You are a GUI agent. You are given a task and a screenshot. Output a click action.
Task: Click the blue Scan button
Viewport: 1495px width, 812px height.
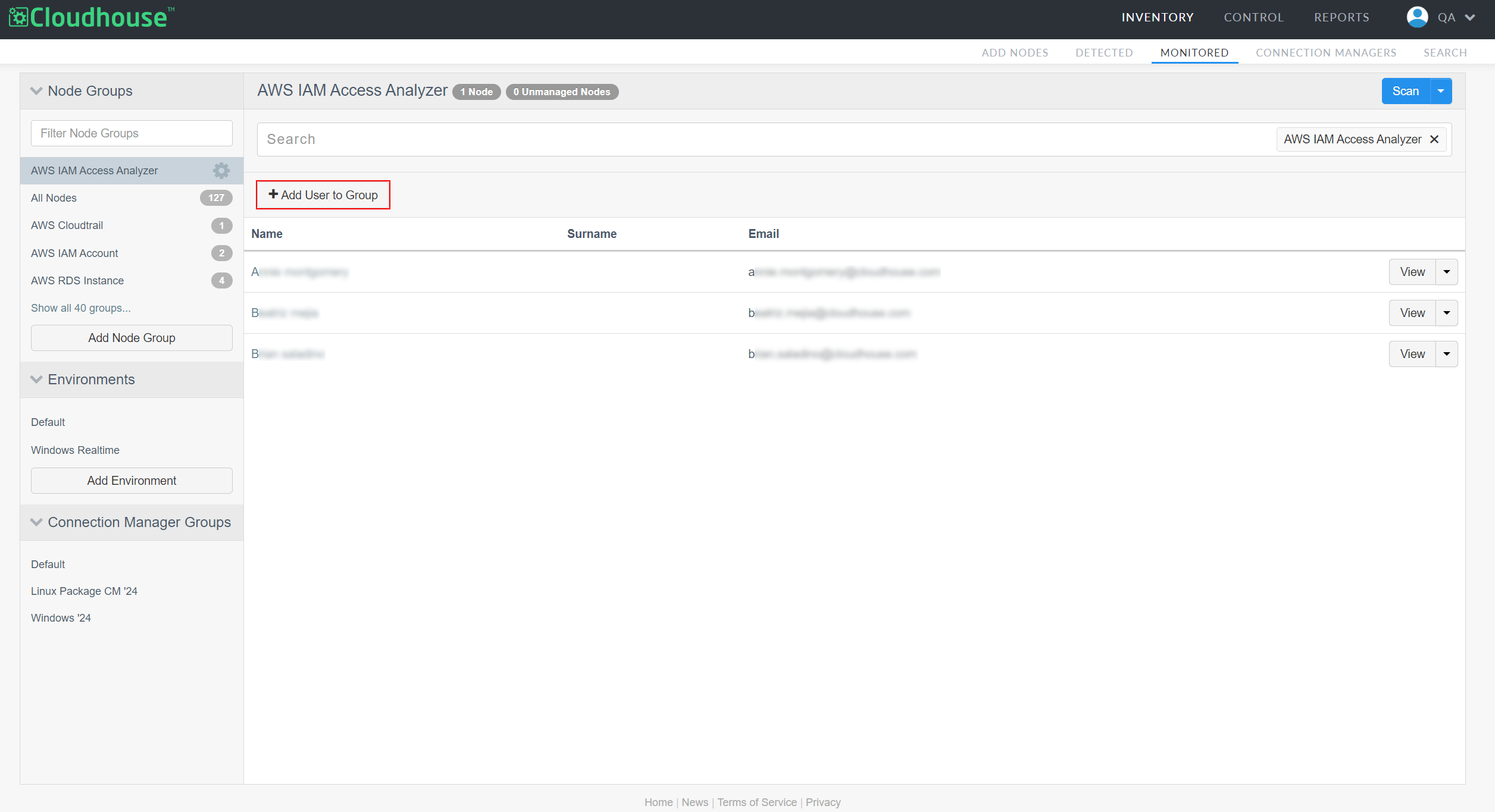point(1406,91)
